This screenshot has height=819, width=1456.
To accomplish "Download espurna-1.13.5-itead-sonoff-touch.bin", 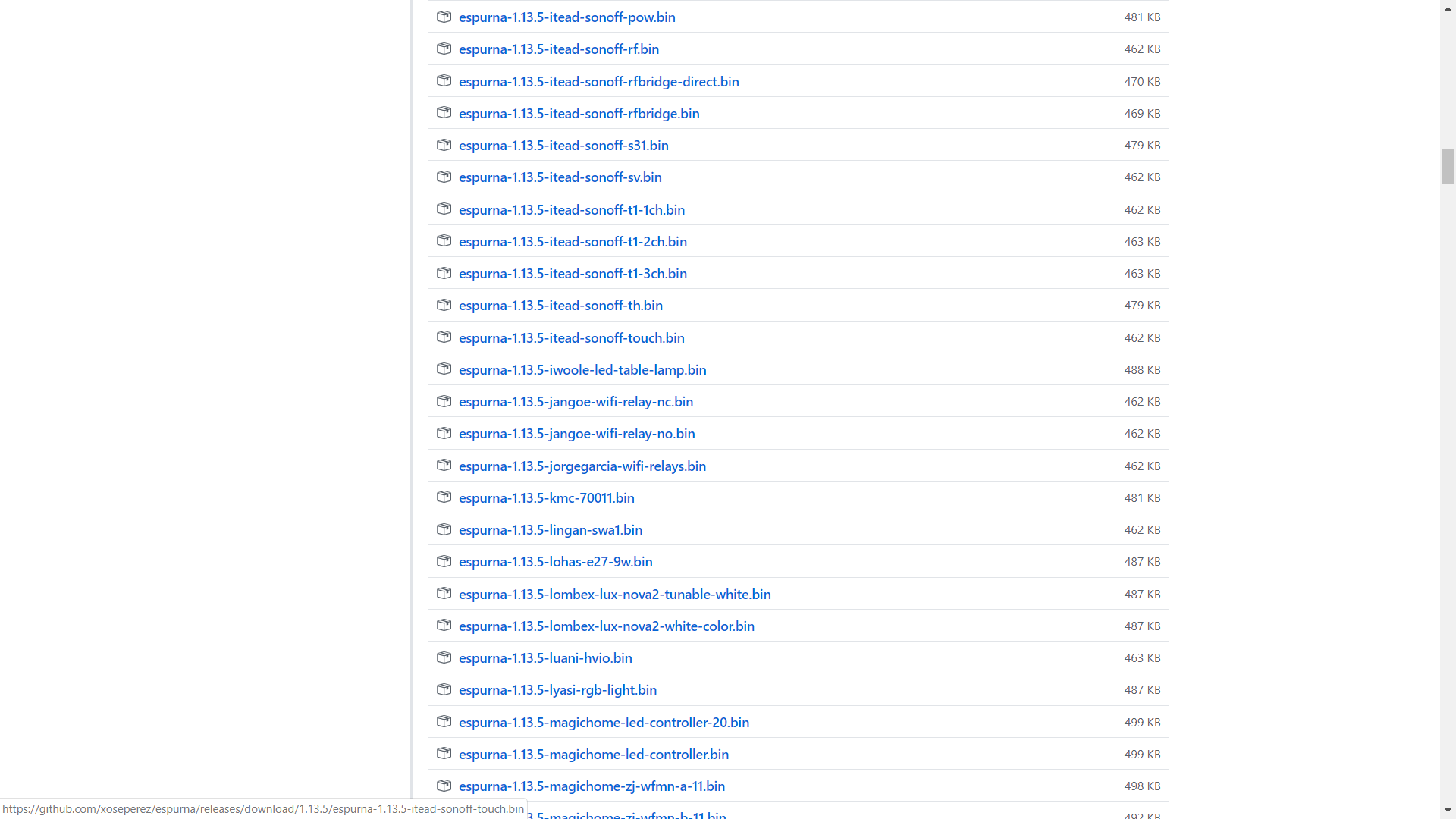I will [571, 338].
